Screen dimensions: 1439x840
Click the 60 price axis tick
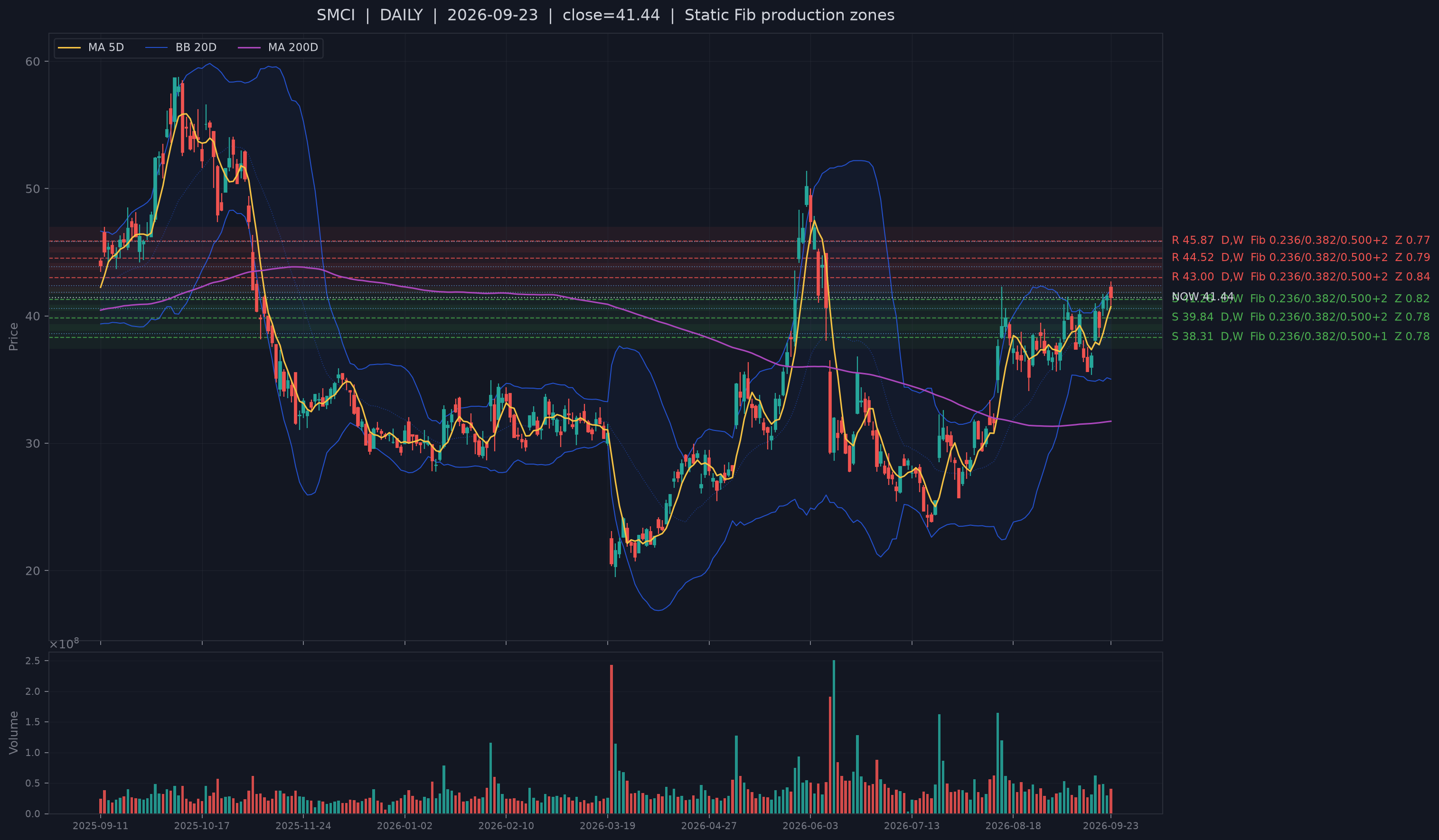tap(33, 62)
